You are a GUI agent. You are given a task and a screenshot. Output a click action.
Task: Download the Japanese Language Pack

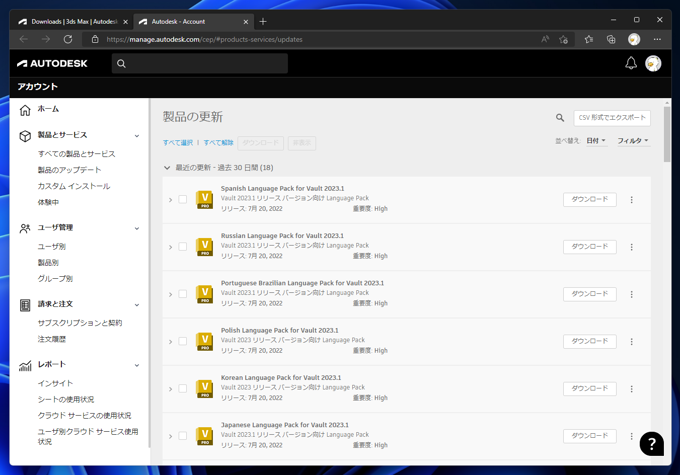click(x=590, y=436)
